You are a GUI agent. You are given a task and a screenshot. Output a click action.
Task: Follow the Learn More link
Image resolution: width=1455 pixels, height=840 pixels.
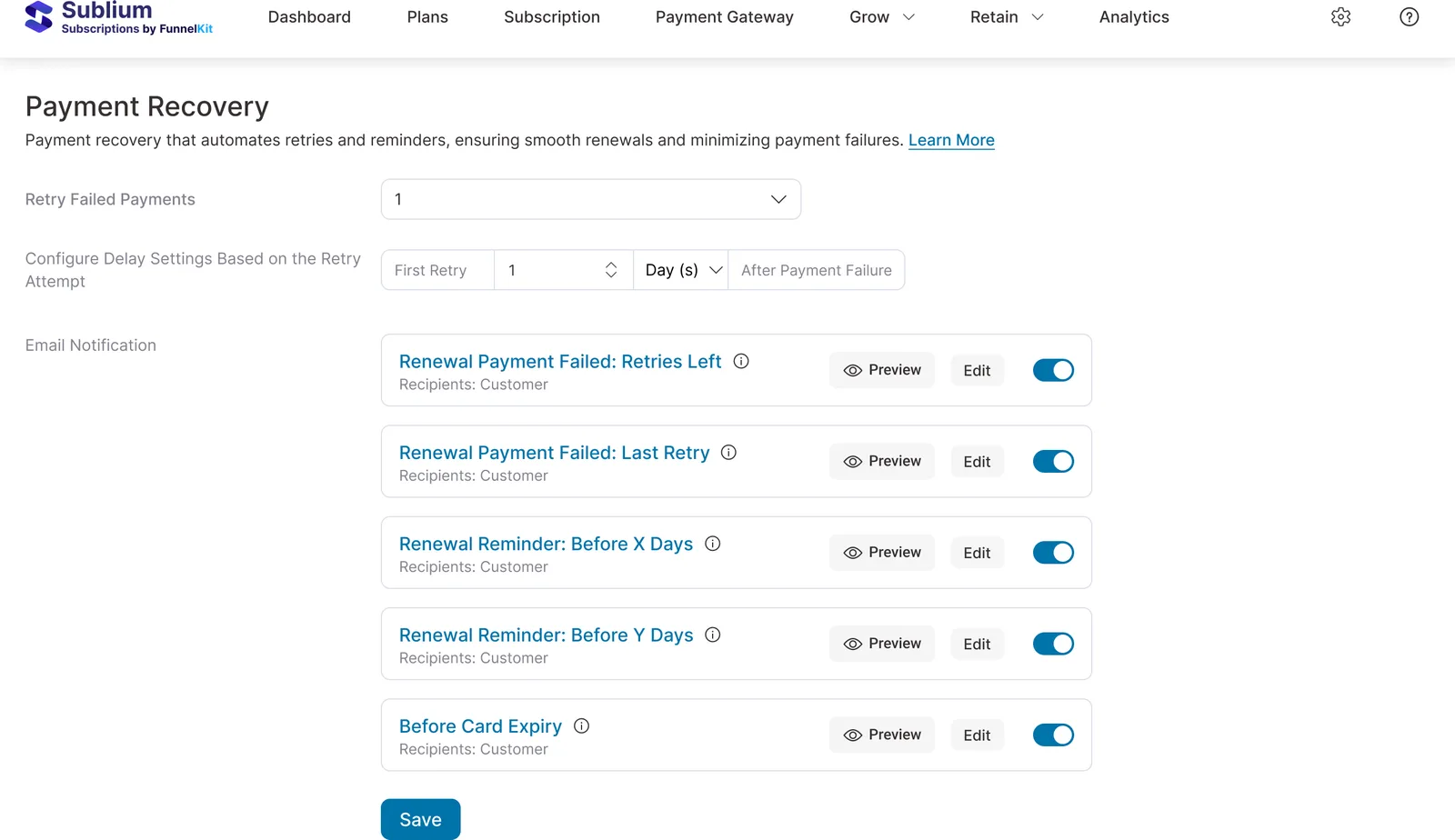(x=951, y=140)
